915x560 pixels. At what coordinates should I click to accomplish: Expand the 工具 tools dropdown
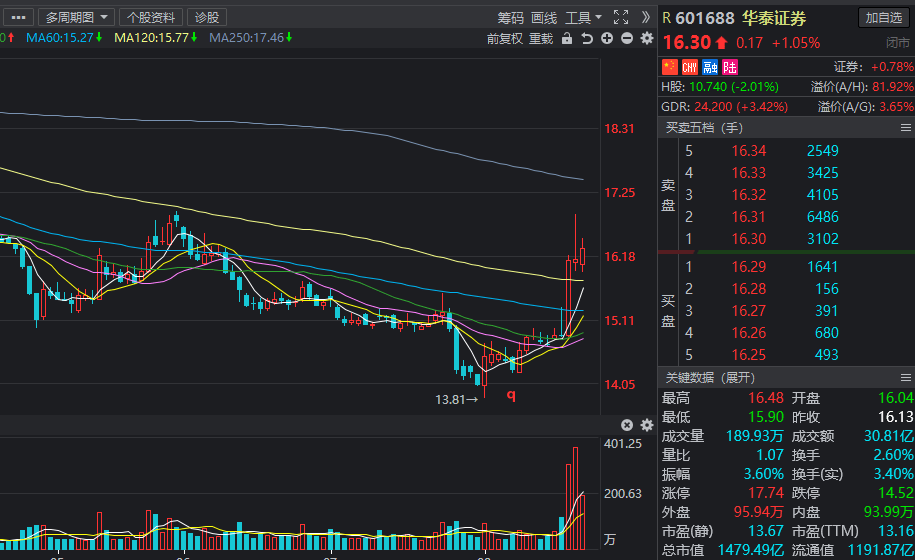[x=583, y=18]
